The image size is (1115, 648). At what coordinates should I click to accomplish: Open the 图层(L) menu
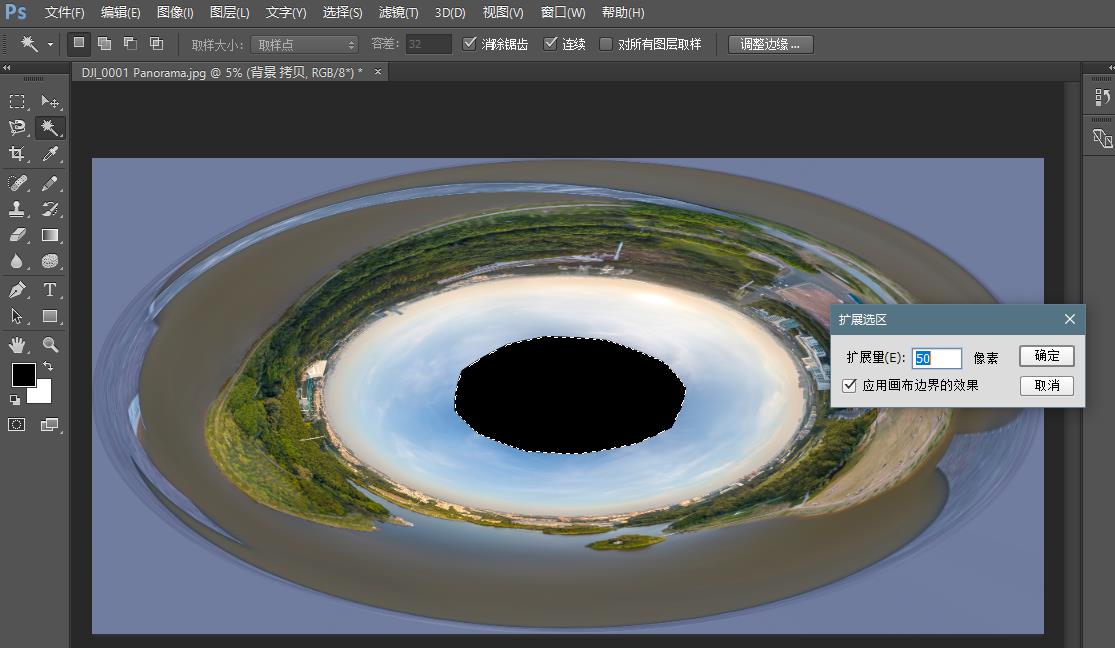click(x=230, y=13)
